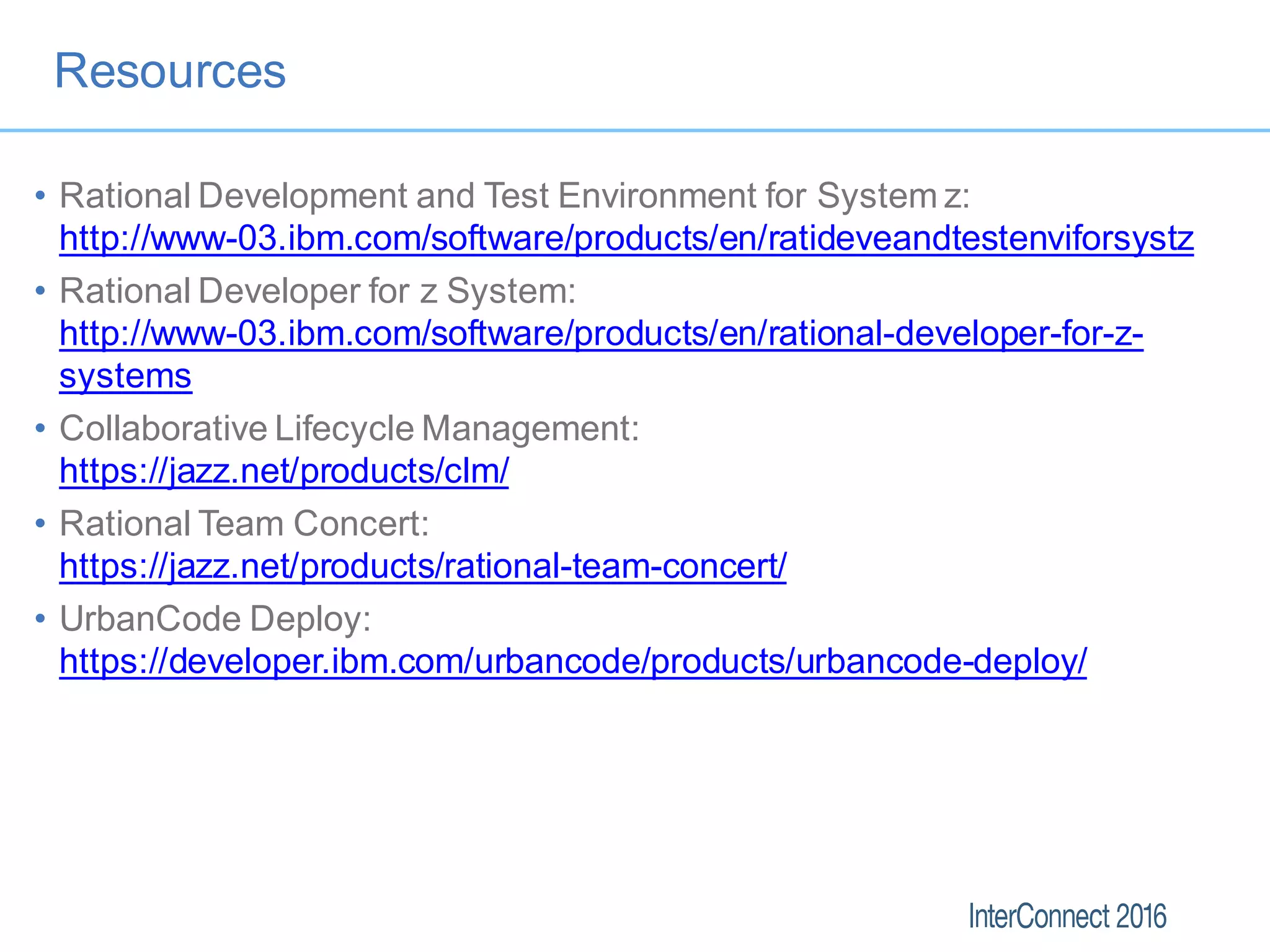Click the 'Rational Developer for z System:' label
The height and width of the screenshot is (952, 1270).
click(x=317, y=291)
